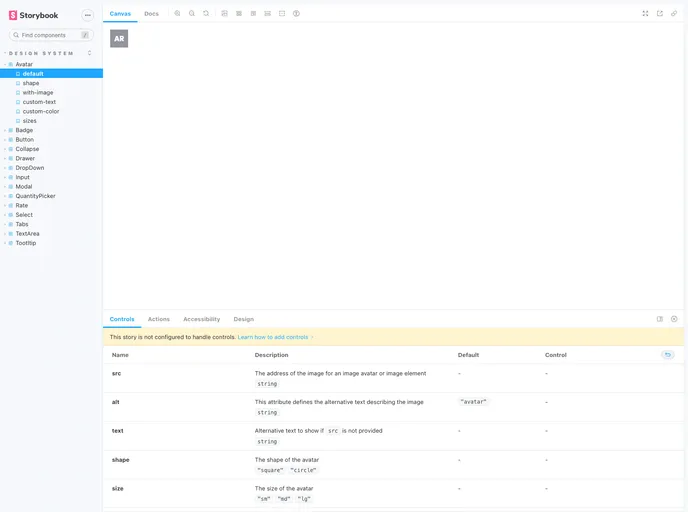Open the Accessibility panel tab
The width and height of the screenshot is (688, 512).
(202, 319)
